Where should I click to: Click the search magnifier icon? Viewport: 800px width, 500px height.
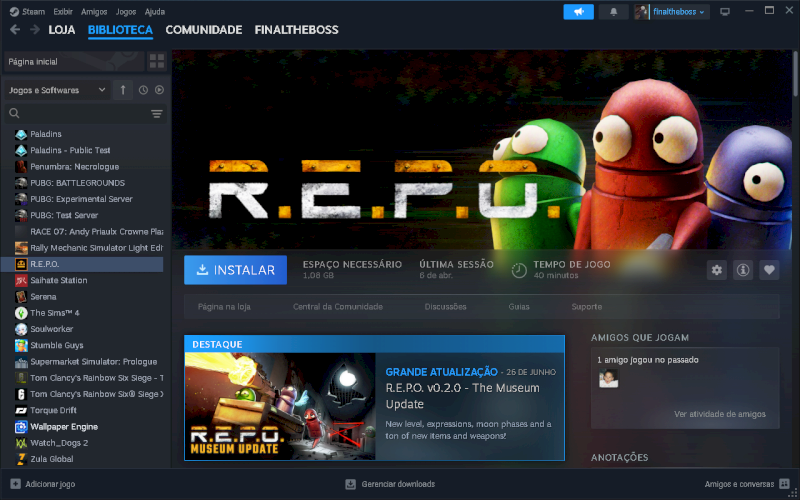click(14, 113)
